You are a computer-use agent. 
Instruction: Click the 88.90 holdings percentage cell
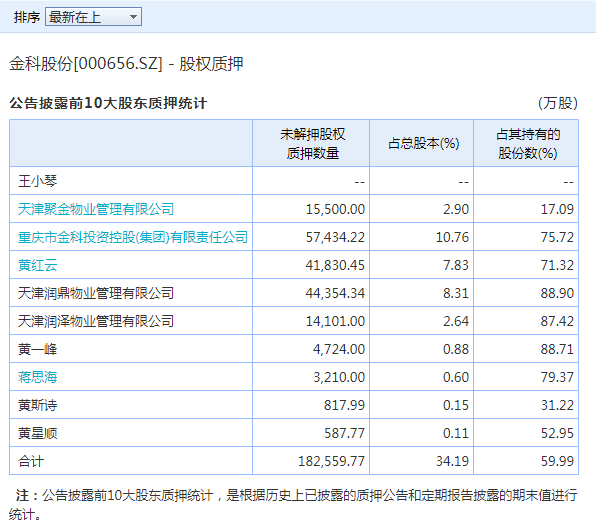tap(557, 293)
